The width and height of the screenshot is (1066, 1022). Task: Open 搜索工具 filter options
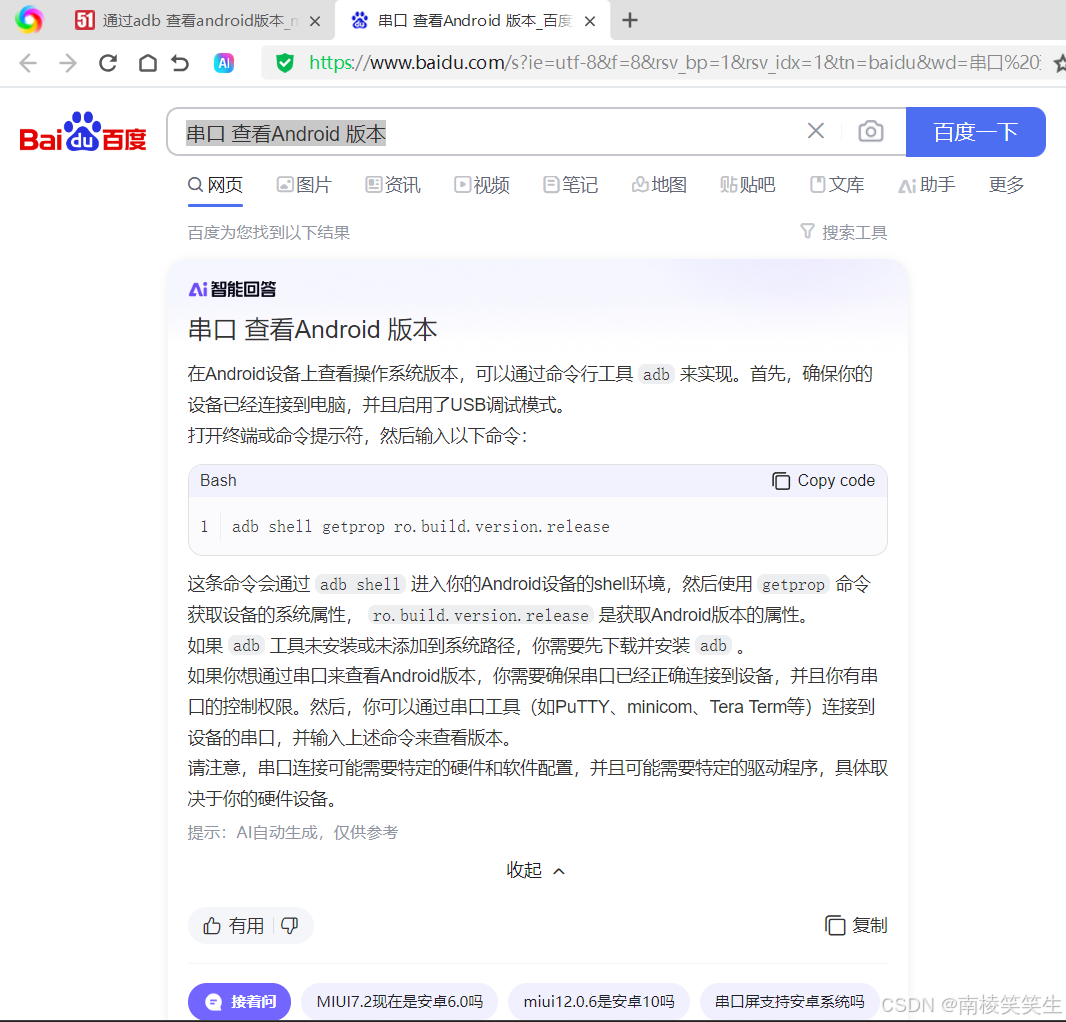coord(844,233)
